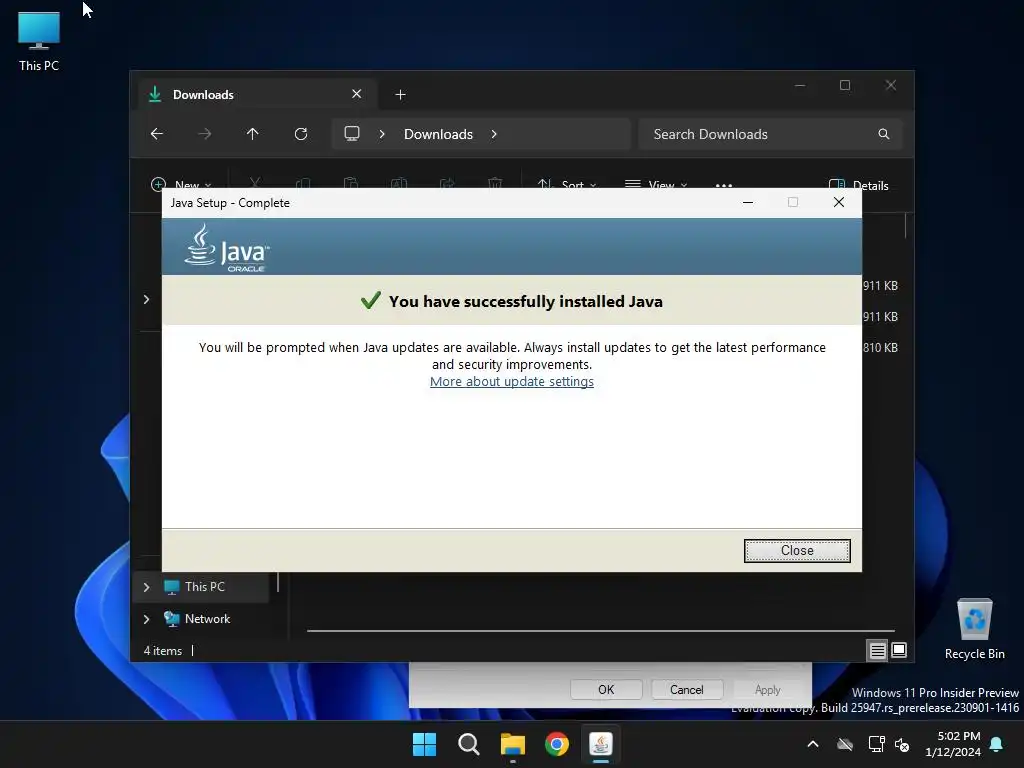
Task: Select This PC in the navigation pane
Action: (x=204, y=586)
